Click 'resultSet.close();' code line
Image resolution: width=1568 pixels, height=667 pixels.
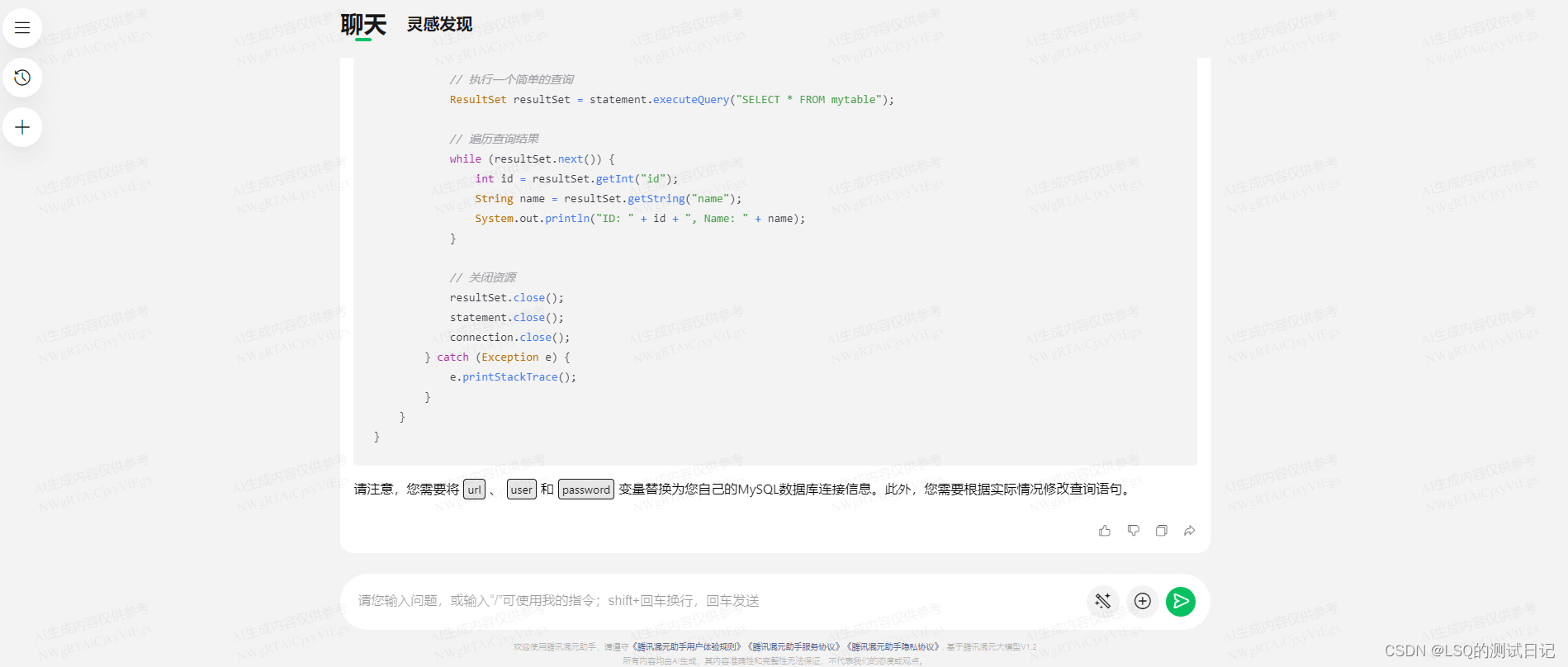pos(507,298)
